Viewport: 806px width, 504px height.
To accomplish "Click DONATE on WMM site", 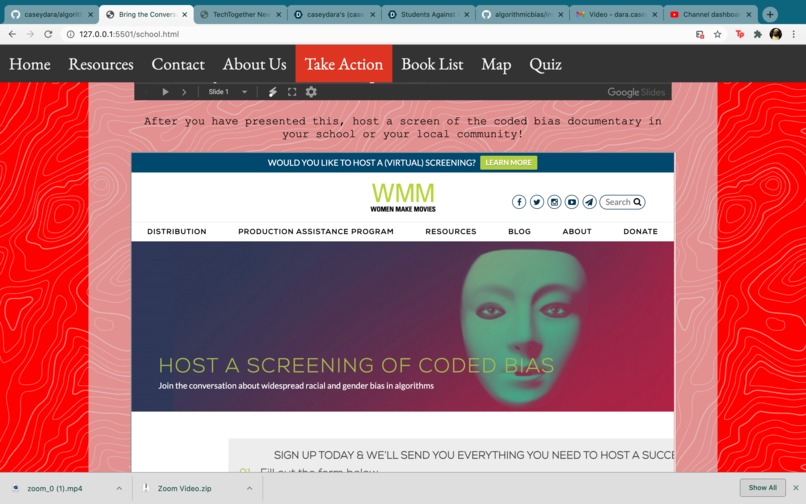I will pyautogui.click(x=640, y=231).
